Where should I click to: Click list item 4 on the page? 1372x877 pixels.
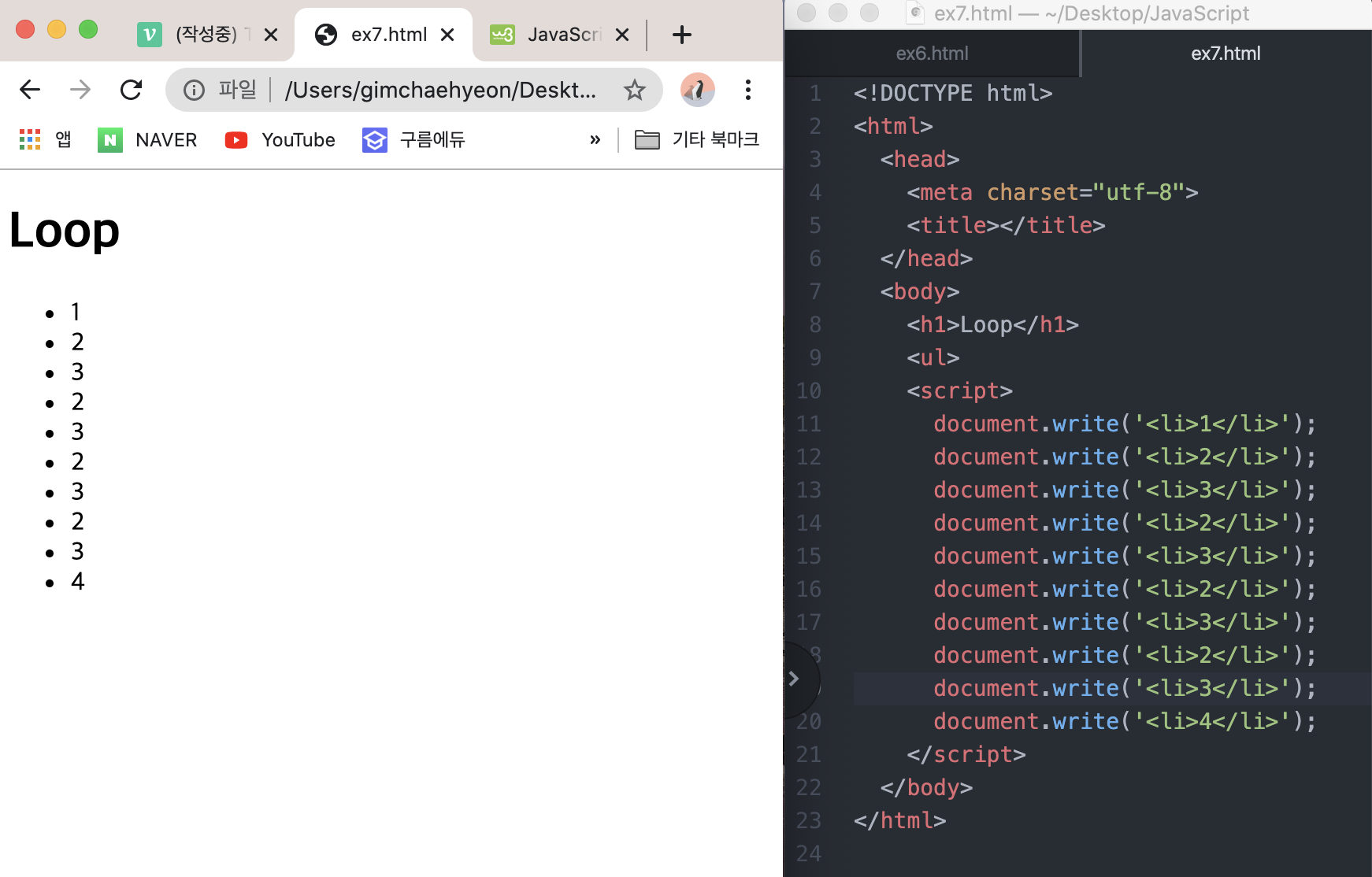point(77,581)
